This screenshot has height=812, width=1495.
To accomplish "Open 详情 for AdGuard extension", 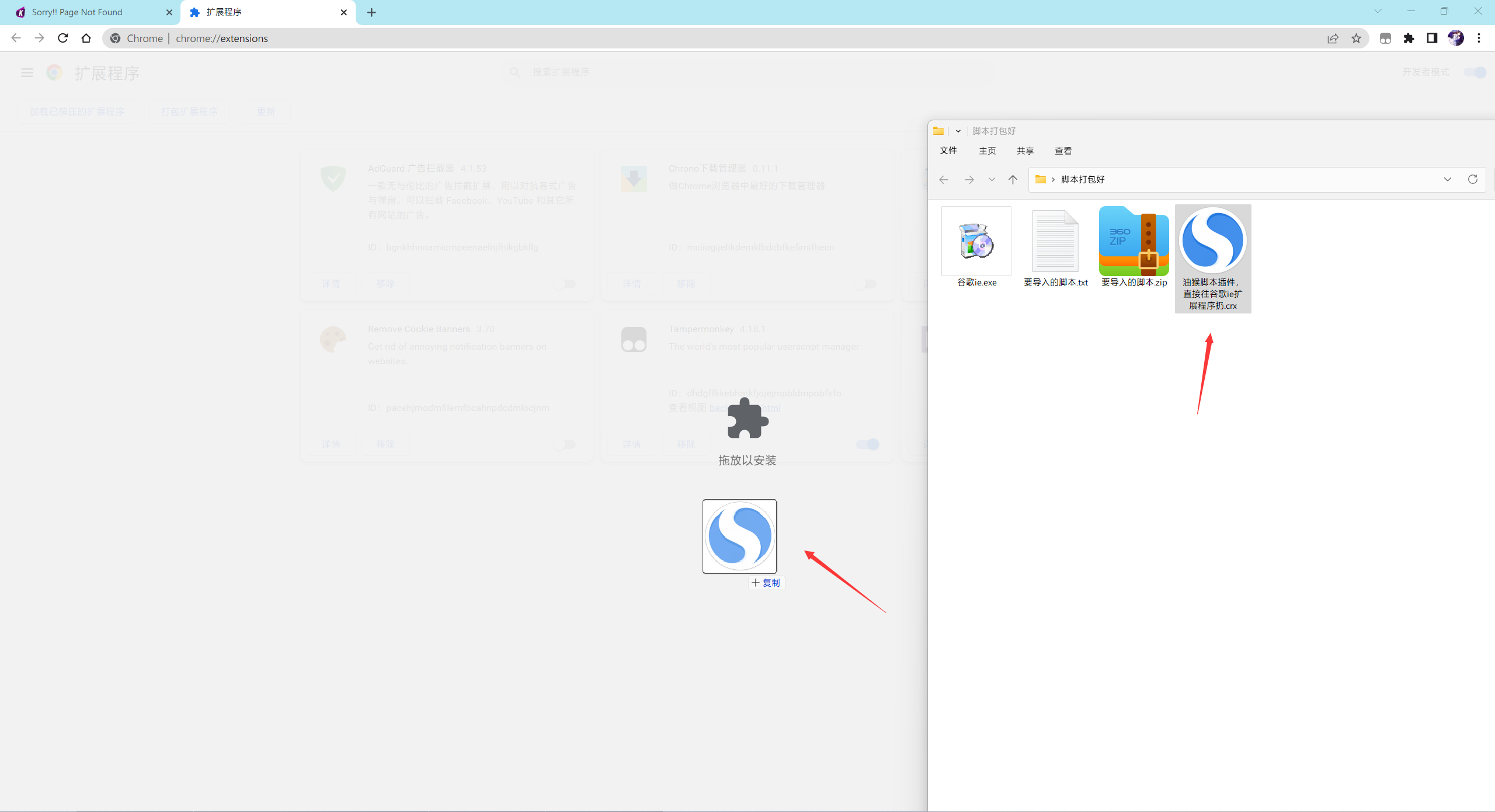I will pyautogui.click(x=331, y=284).
